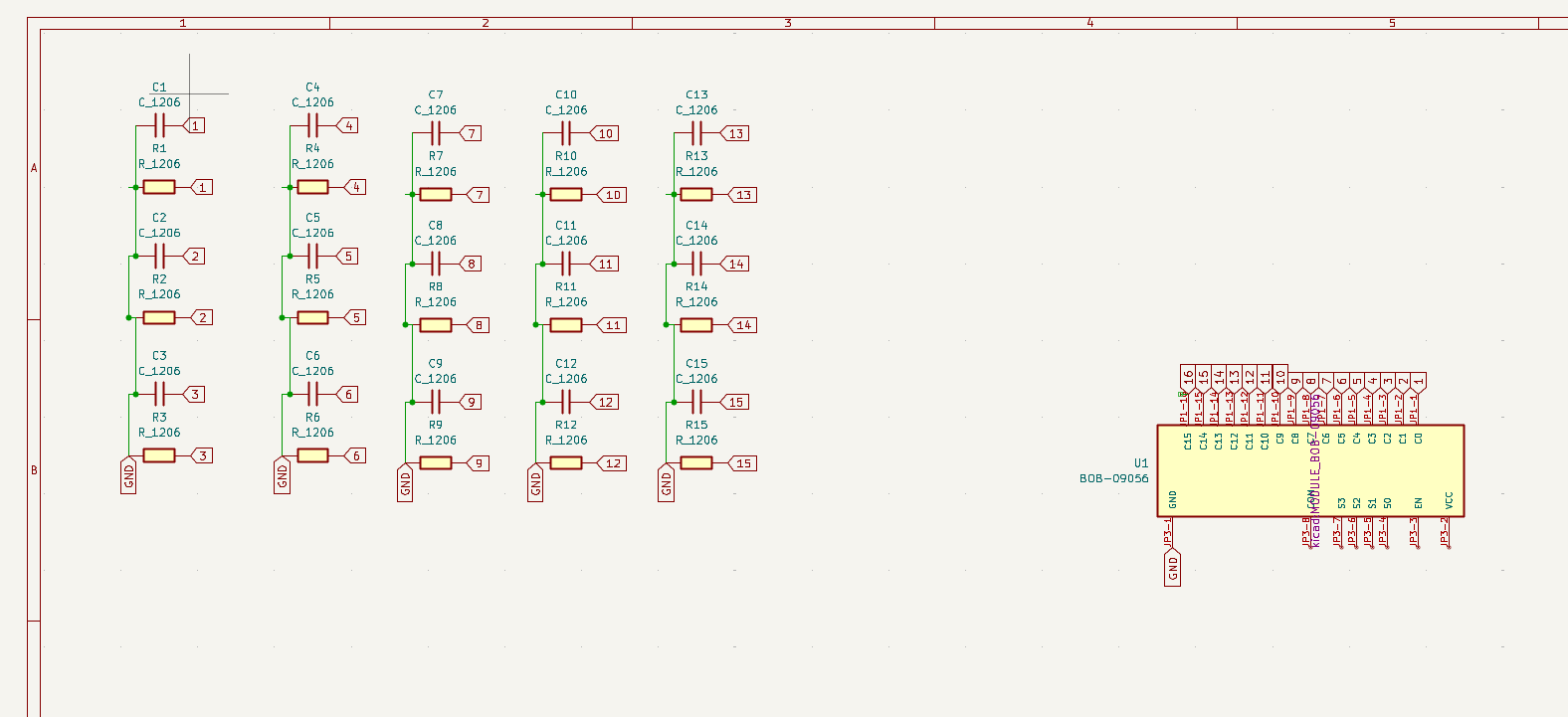Click the U1 reference designator text
Viewport: 1568px width, 717px height.
[x=1141, y=463]
